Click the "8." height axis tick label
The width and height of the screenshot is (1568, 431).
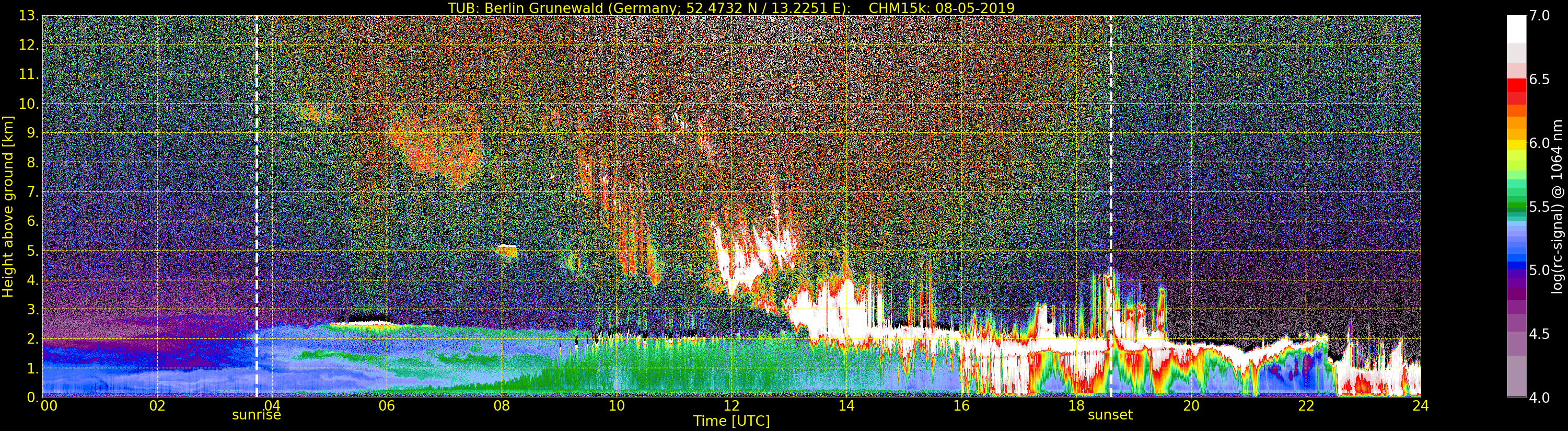[x=33, y=163]
